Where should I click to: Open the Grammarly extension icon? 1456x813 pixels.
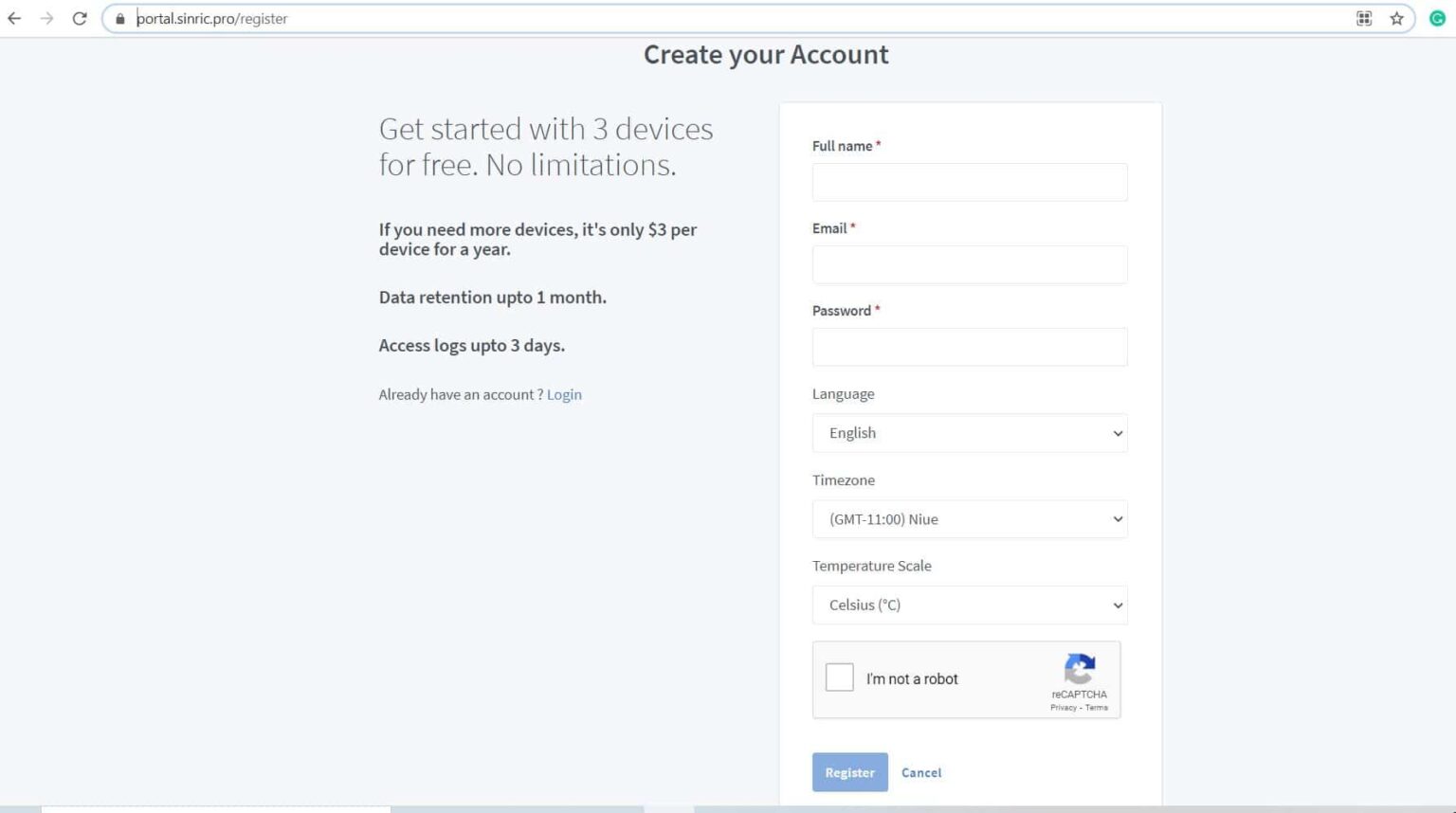coord(1437,18)
